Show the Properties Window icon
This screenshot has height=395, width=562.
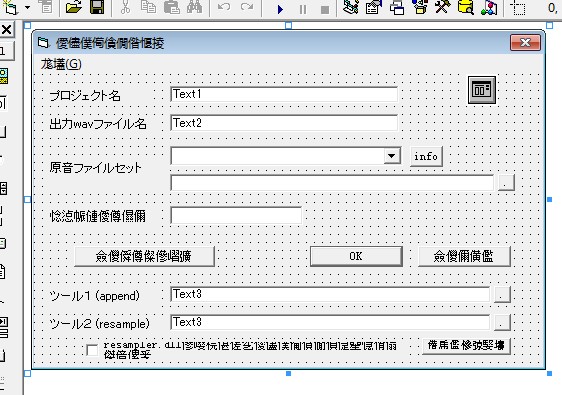373,7
